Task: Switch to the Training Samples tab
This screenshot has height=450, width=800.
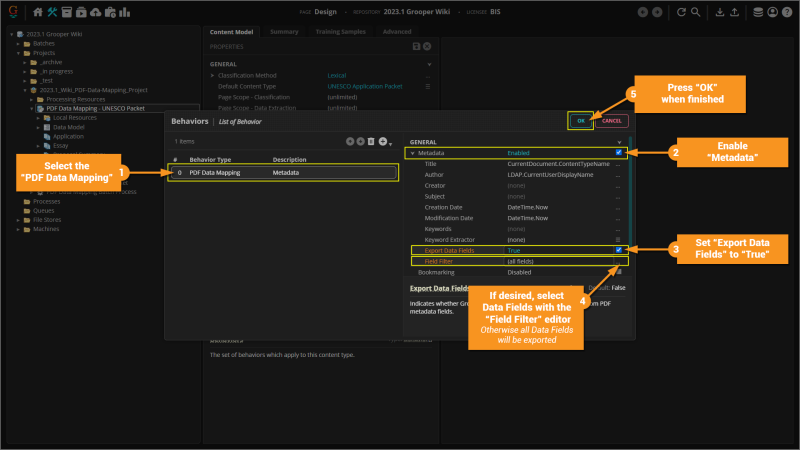Action: point(340,32)
